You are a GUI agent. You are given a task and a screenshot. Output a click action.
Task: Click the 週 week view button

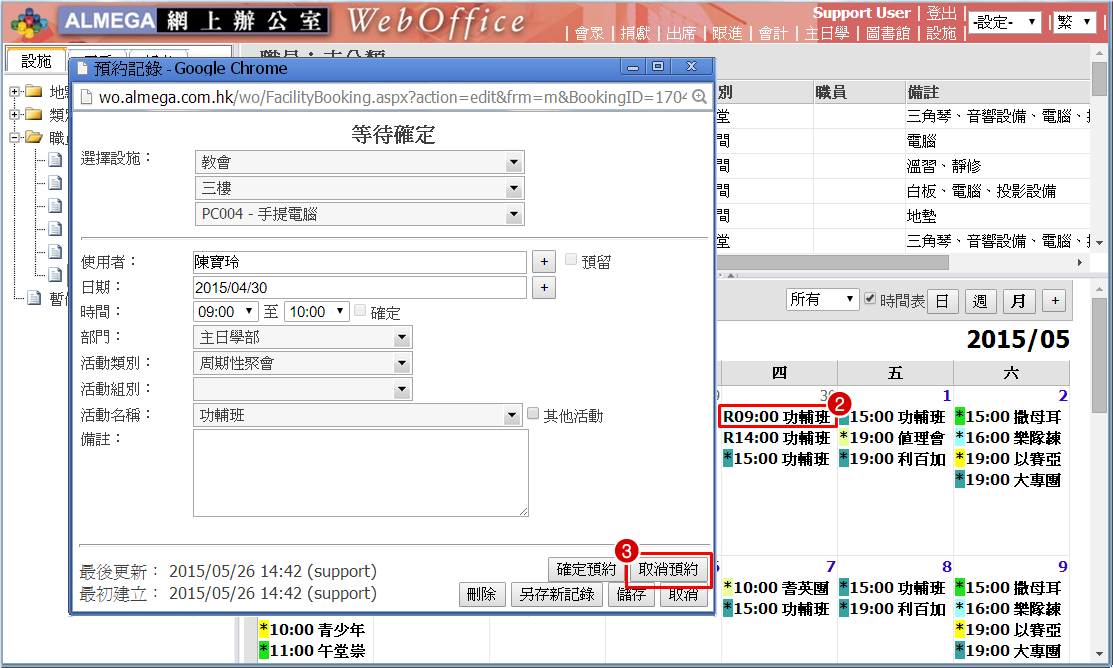(980, 301)
